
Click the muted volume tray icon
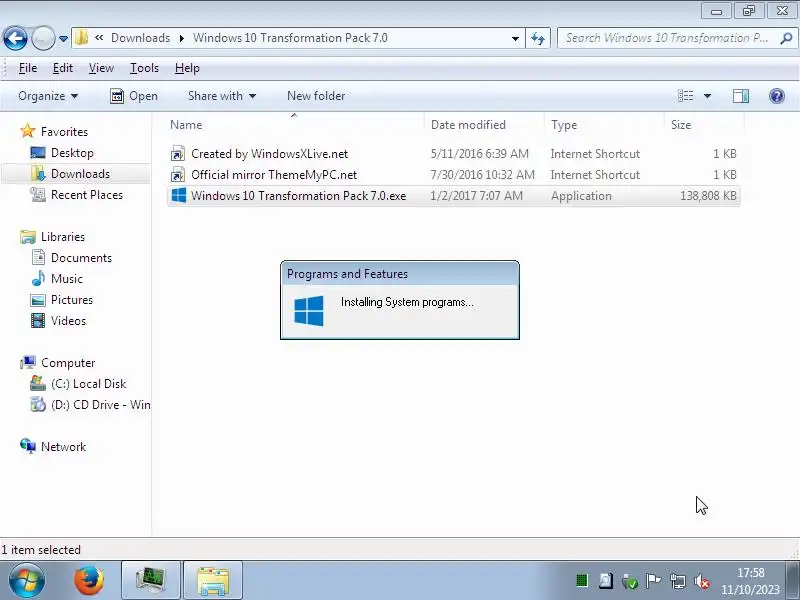point(702,581)
